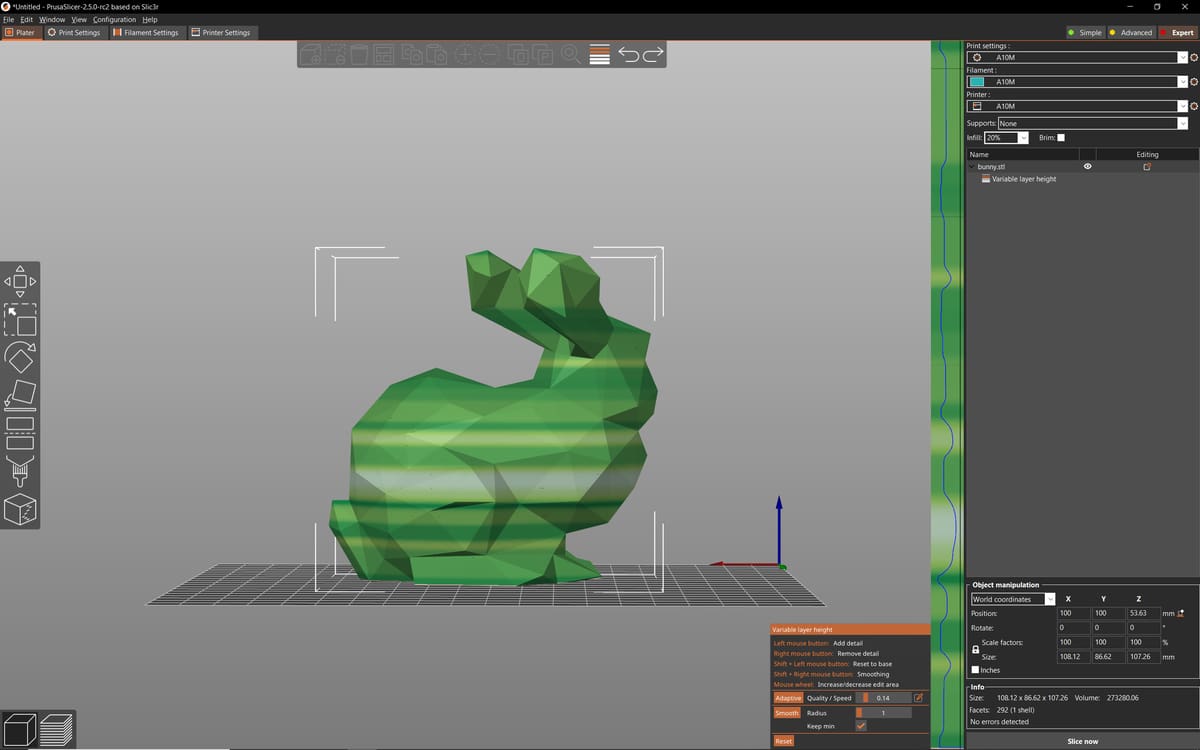Toggle the Keep min checkbox
This screenshot has height=750, width=1200.
pos(861,726)
